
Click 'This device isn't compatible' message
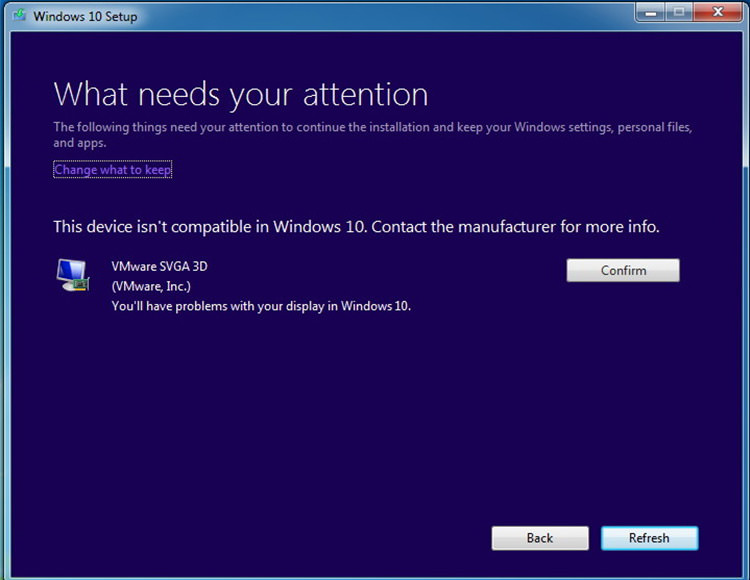(x=210, y=227)
